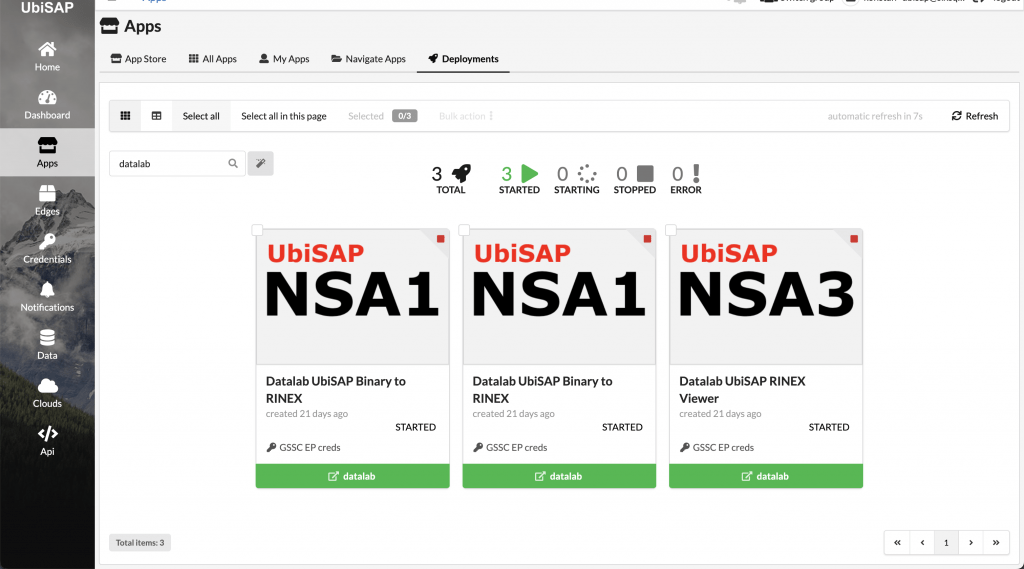This screenshot has width=1024, height=569.
Task: Click Select all
Action: pyautogui.click(x=201, y=116)
